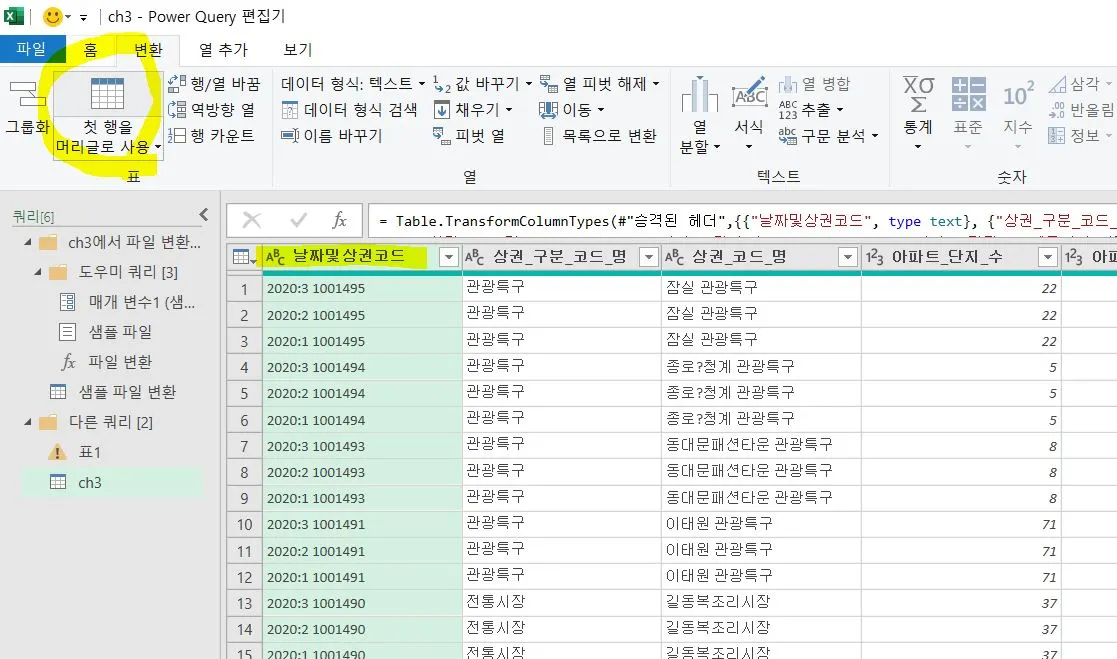This screenshot has width=1117, height=659.
Task: Click the Extract (추출) icon
Action: [x=788, y=110]
